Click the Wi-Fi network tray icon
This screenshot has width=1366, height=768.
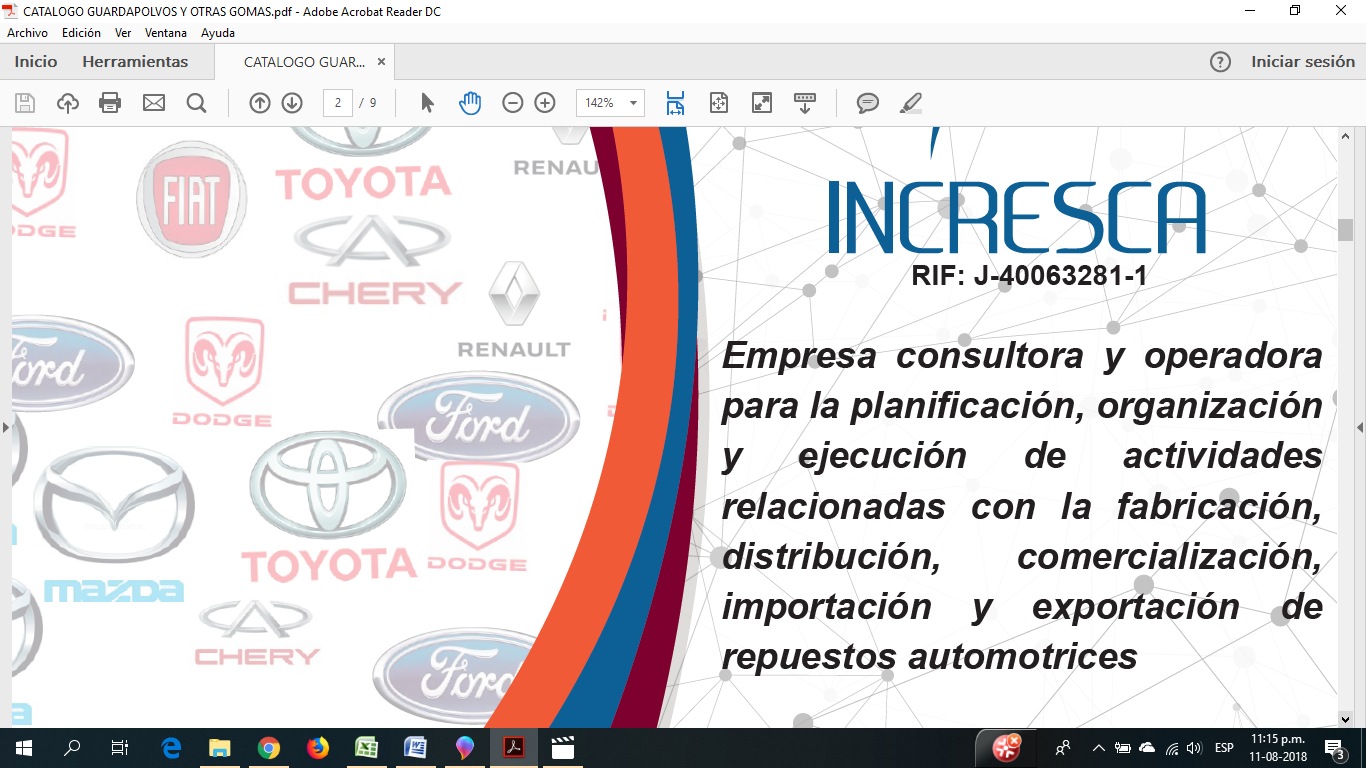(1171, 748)
